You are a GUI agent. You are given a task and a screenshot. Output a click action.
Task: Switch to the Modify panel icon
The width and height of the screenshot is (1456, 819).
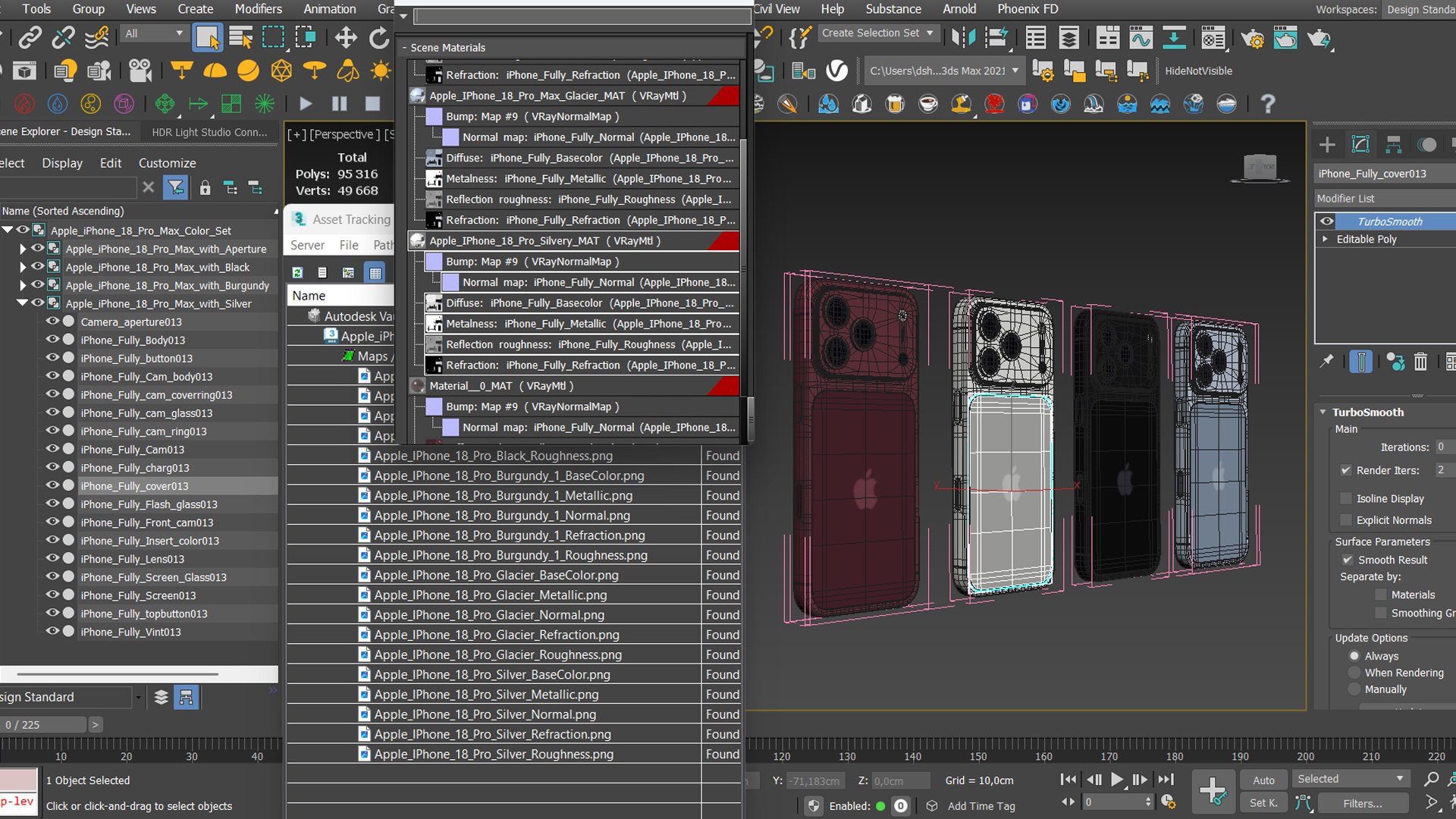(x=1360, y=145)
